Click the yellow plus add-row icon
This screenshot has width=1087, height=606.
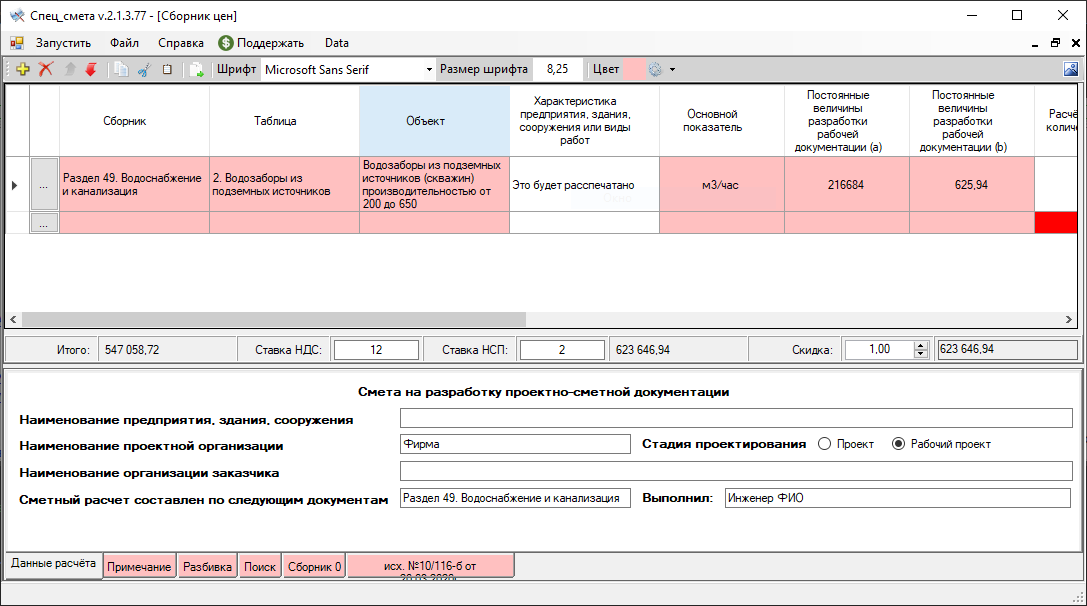point(23,69)
